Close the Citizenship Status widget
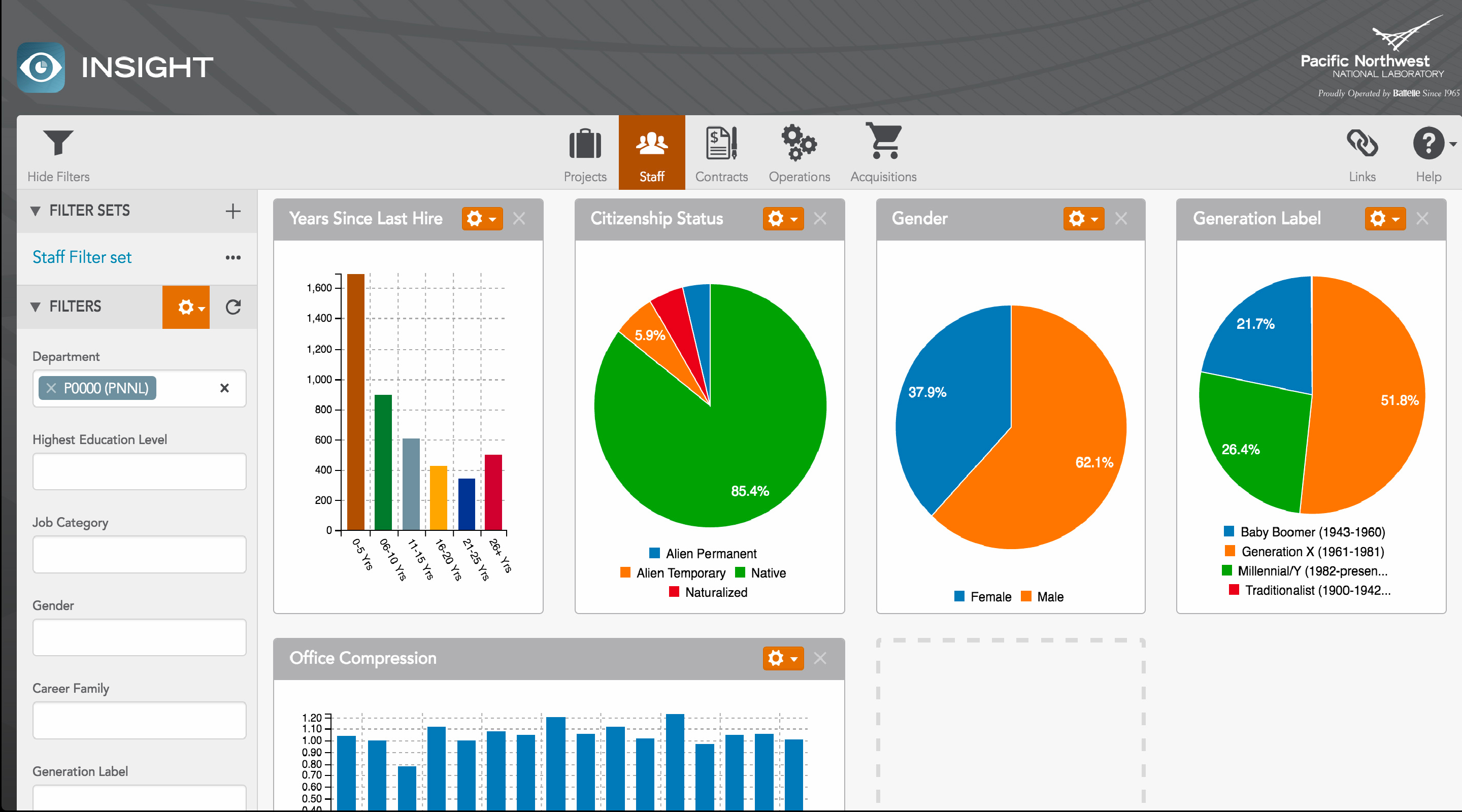Viewport: 1462px width, 812px height. click(819, 218)
